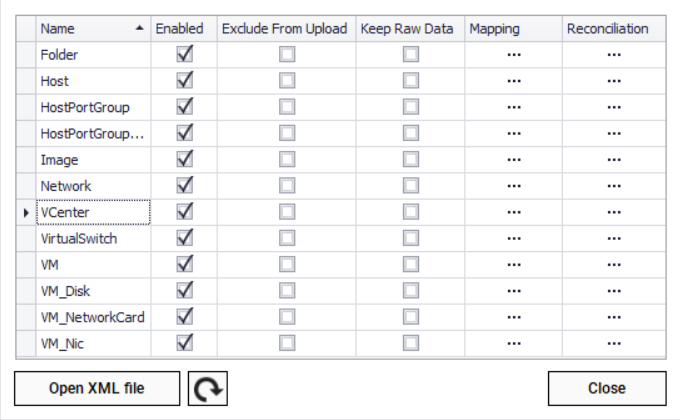Open Reconciliation ellipsis for VM row
The image size is (680, 420).
(x=613, y=264)
